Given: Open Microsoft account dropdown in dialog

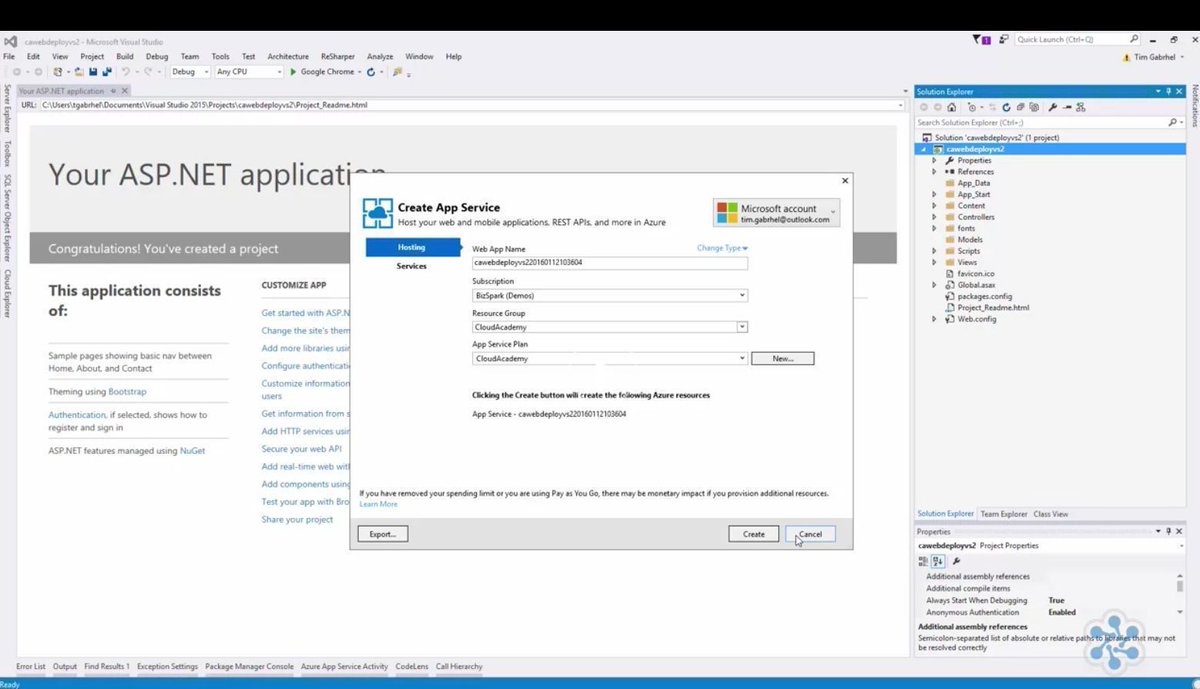Looking at the screenshot, I should pos(776,213).
